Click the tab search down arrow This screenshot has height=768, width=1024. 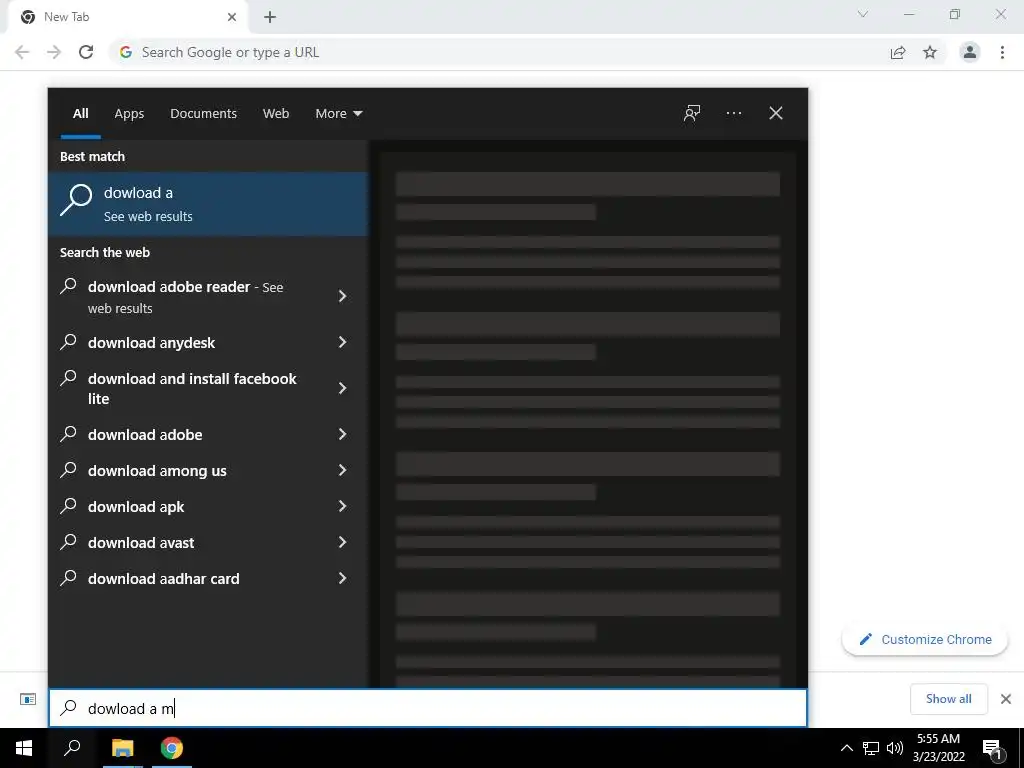(x=863, y=14)
